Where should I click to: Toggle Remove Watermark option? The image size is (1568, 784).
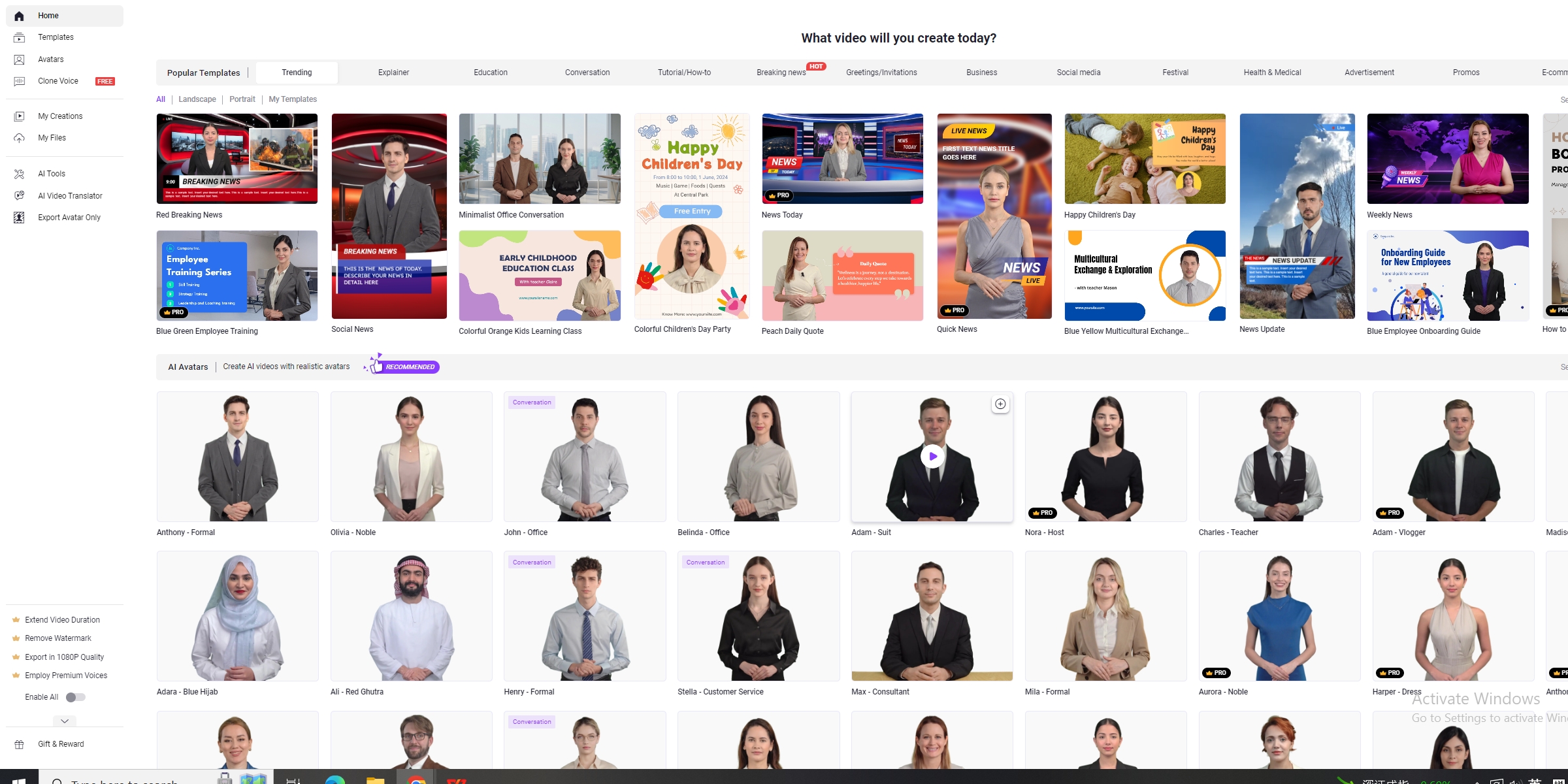tap(58, 638)
